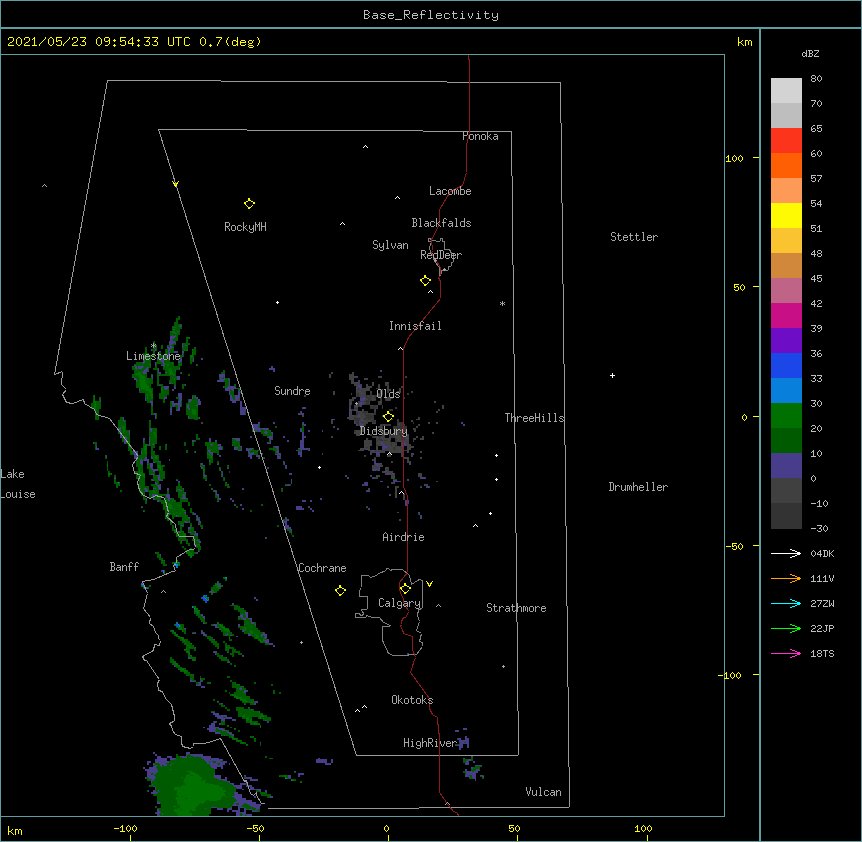Click the RockyMH label
The width and height of the screenshot is (862, 842).
[245, 227]
